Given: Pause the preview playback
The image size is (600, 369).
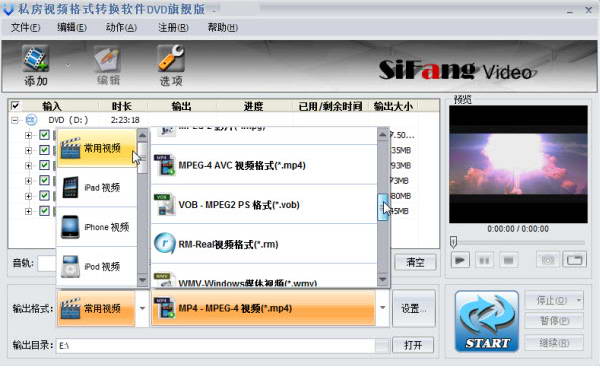Looking at the screenshot, I should point(484,261).
